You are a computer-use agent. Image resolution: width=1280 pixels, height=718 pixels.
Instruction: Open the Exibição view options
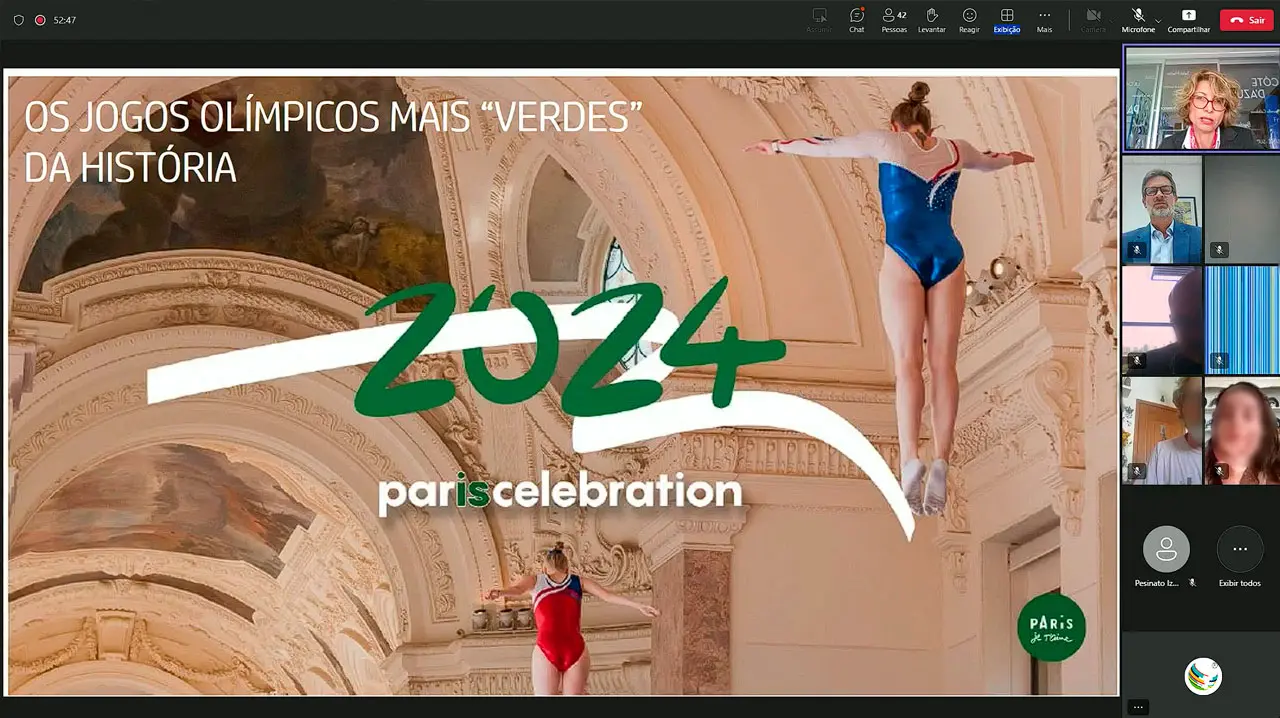pyautogui.click(x=1007, y=20)
